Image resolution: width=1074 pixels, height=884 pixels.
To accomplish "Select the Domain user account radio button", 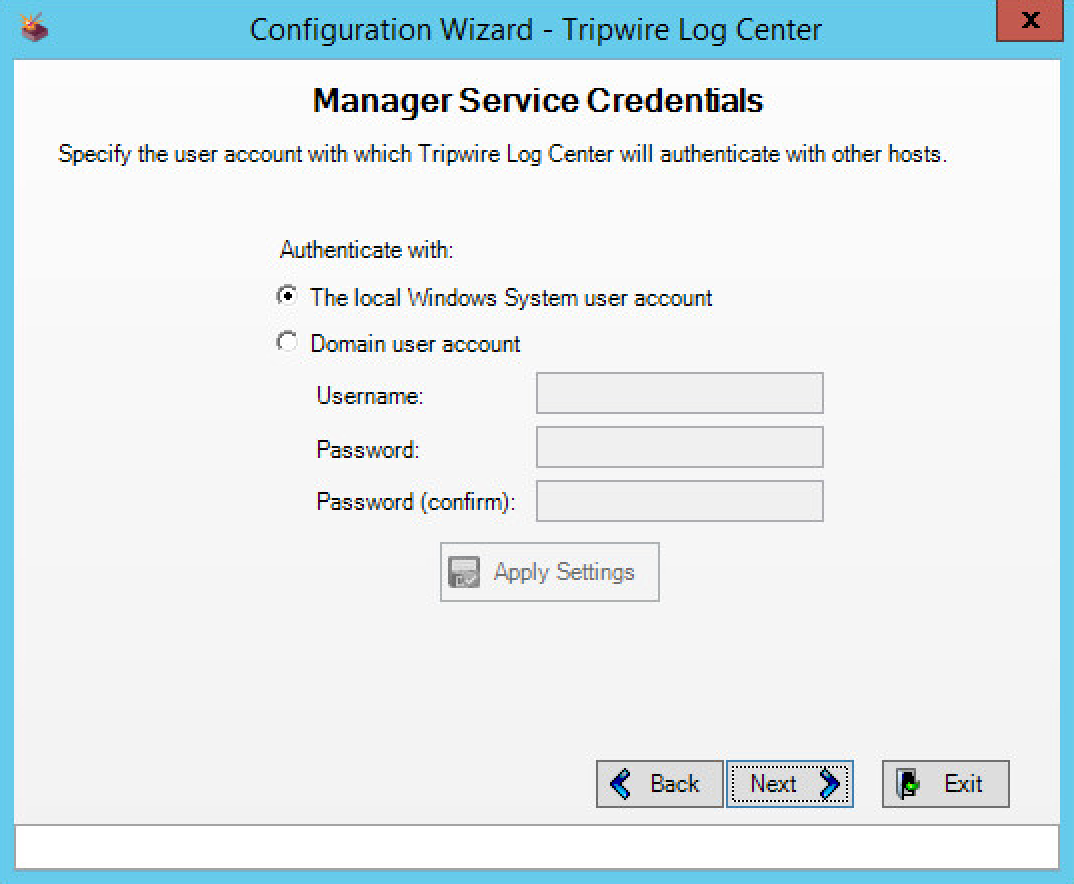I will 287,343.
